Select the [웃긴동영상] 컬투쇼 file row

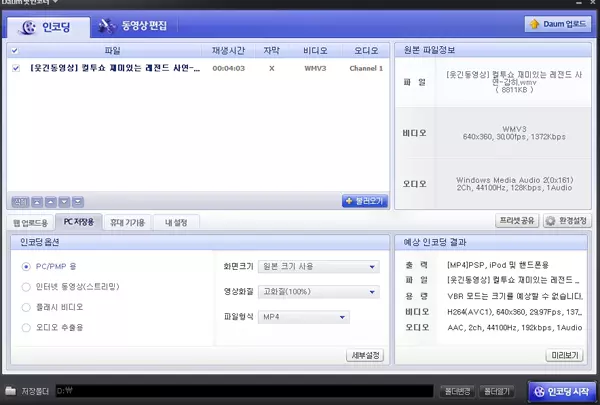click(198, 68)
